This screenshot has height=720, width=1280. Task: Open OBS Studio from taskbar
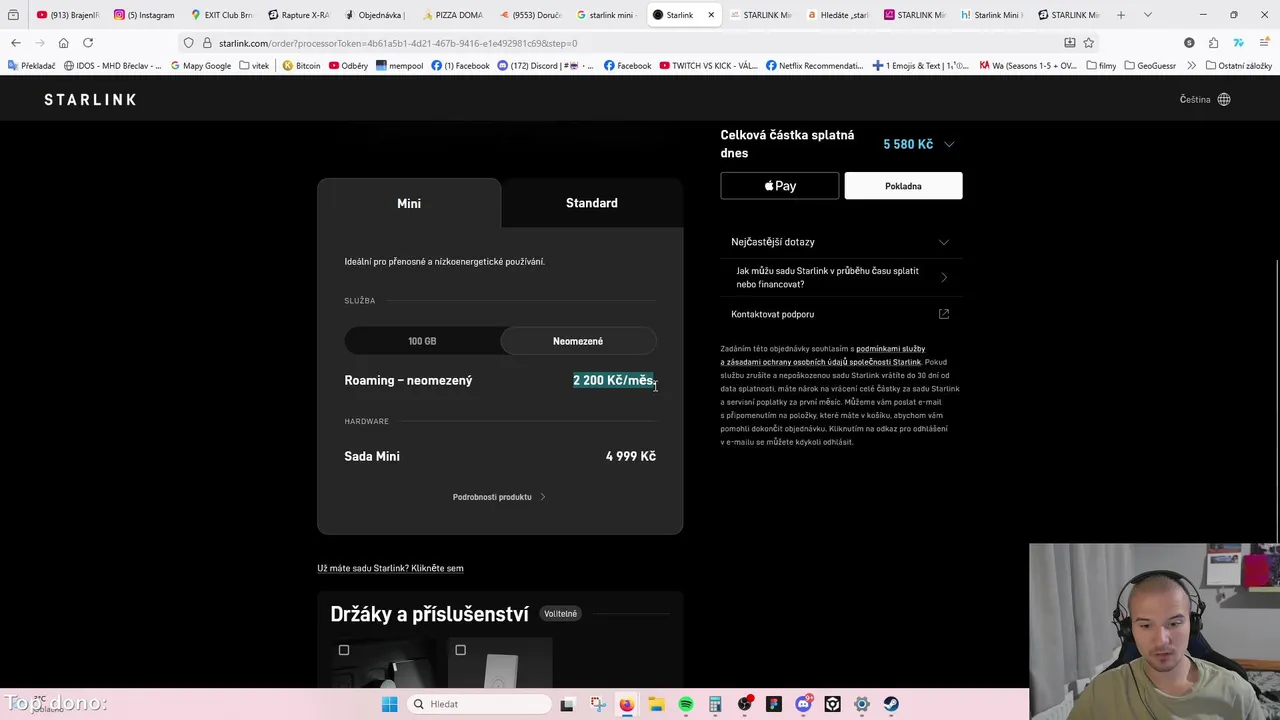[745, 704]
